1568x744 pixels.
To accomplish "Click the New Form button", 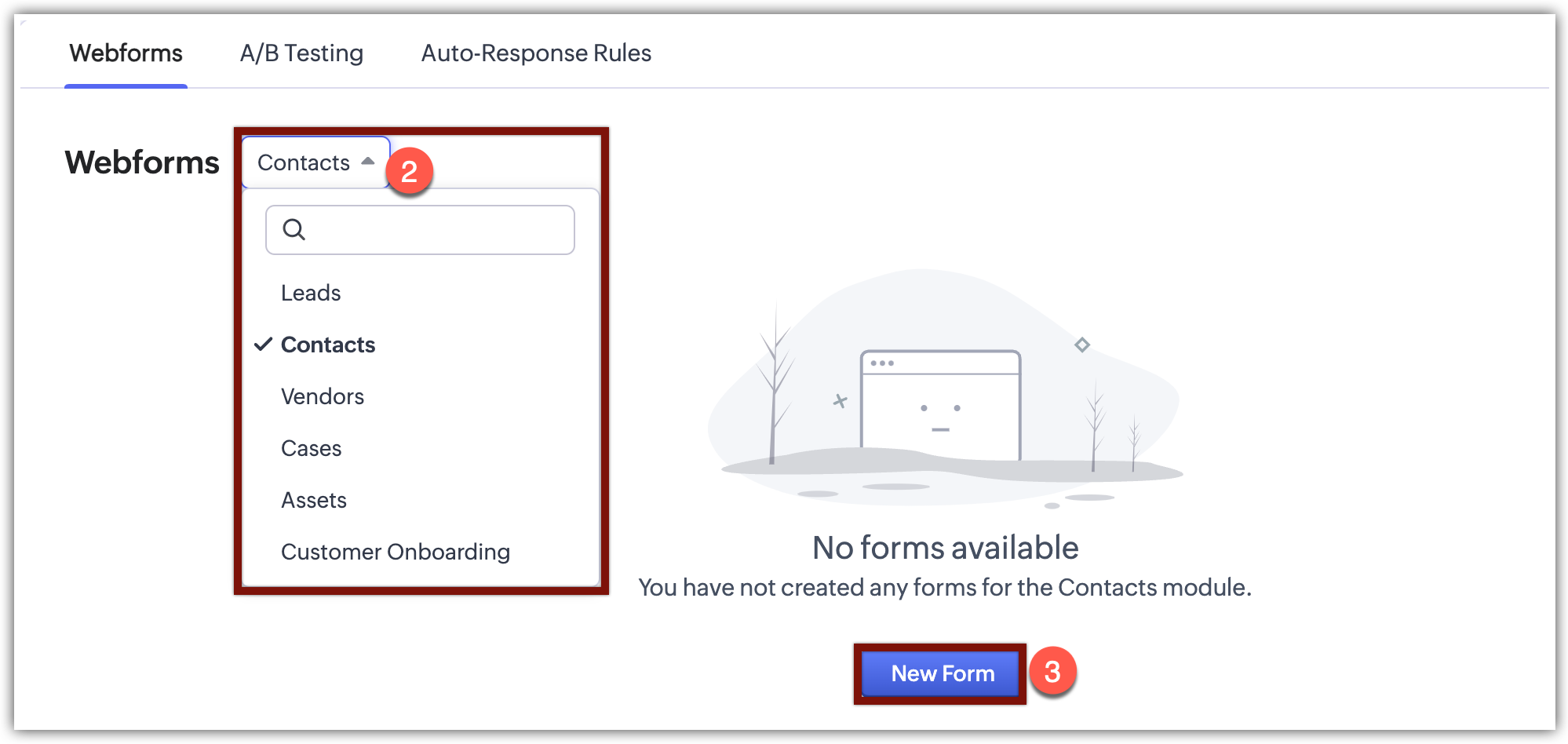I will tap(941, 673).
